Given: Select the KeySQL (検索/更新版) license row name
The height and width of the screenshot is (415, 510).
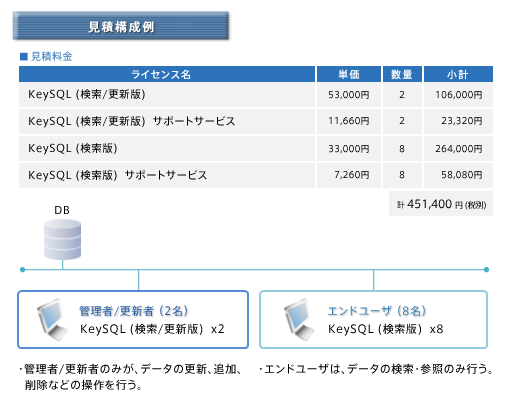Looking at the screenshot, I should point(87,94).
